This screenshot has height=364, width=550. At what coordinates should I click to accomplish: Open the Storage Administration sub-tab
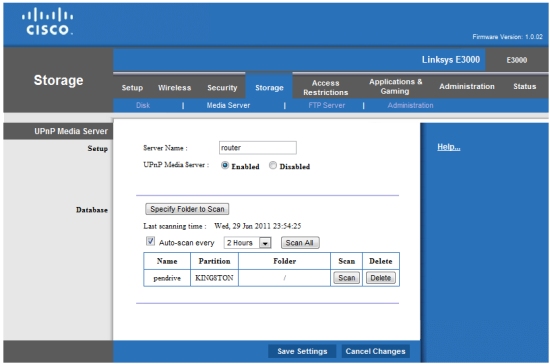(410, 105)
